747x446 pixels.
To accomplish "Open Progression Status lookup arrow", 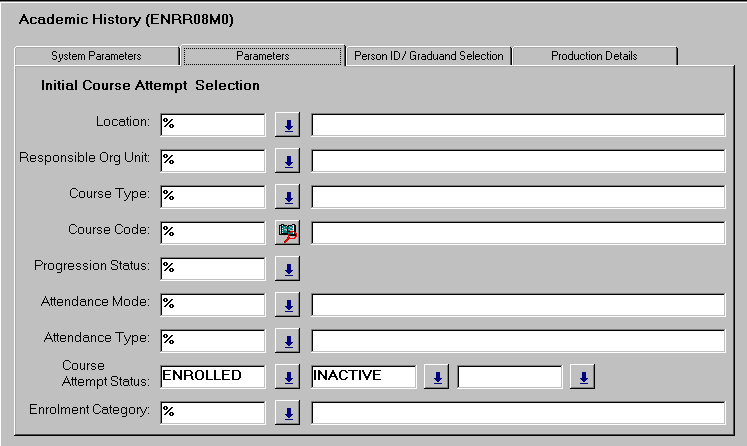I will coord(288,268).
